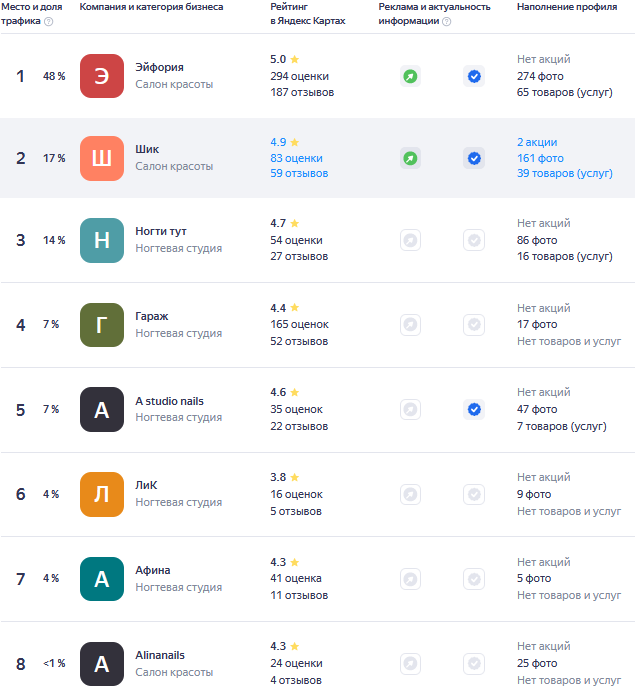The height and width of the screenshot is (700, 635).
Task: Click the grey verification badge for Alinanails
Action: pos(474,663)
